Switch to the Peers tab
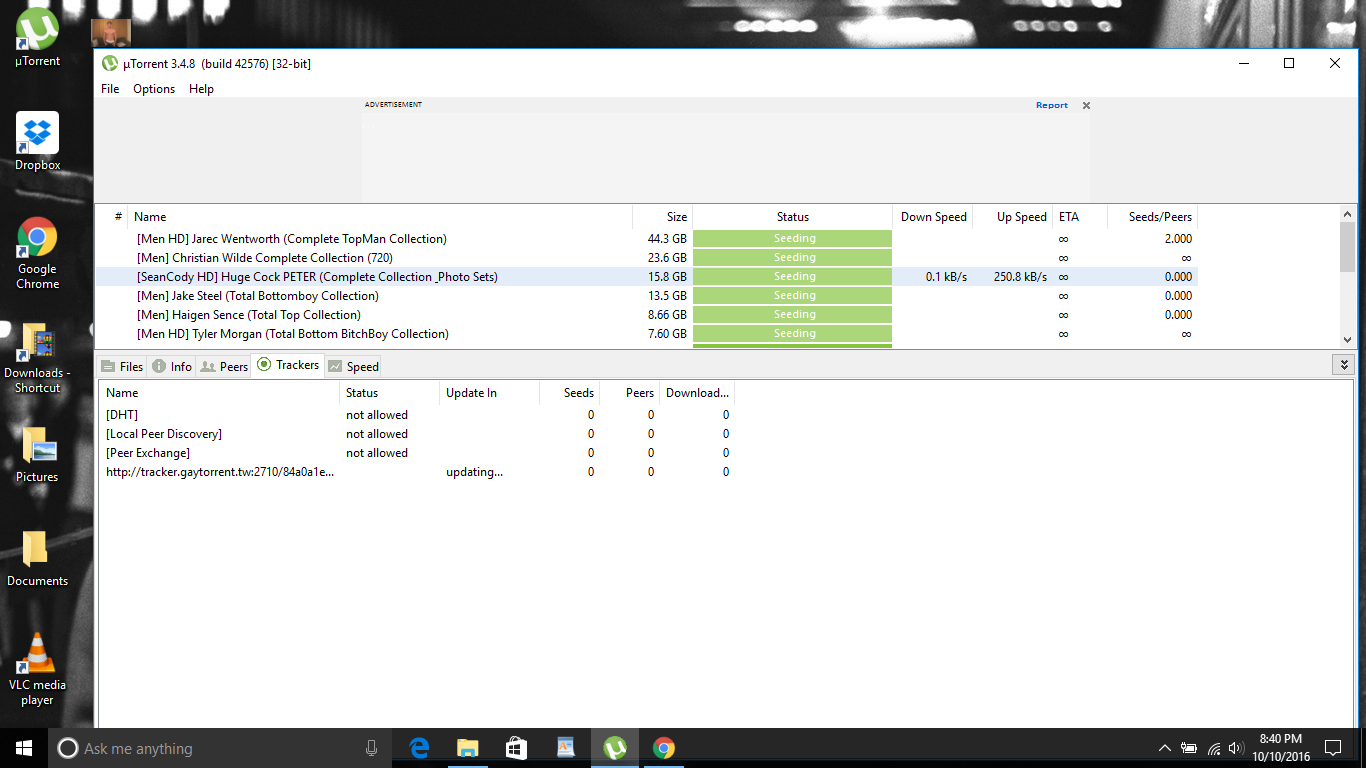 pyautogui.click(x=224, y=367)
